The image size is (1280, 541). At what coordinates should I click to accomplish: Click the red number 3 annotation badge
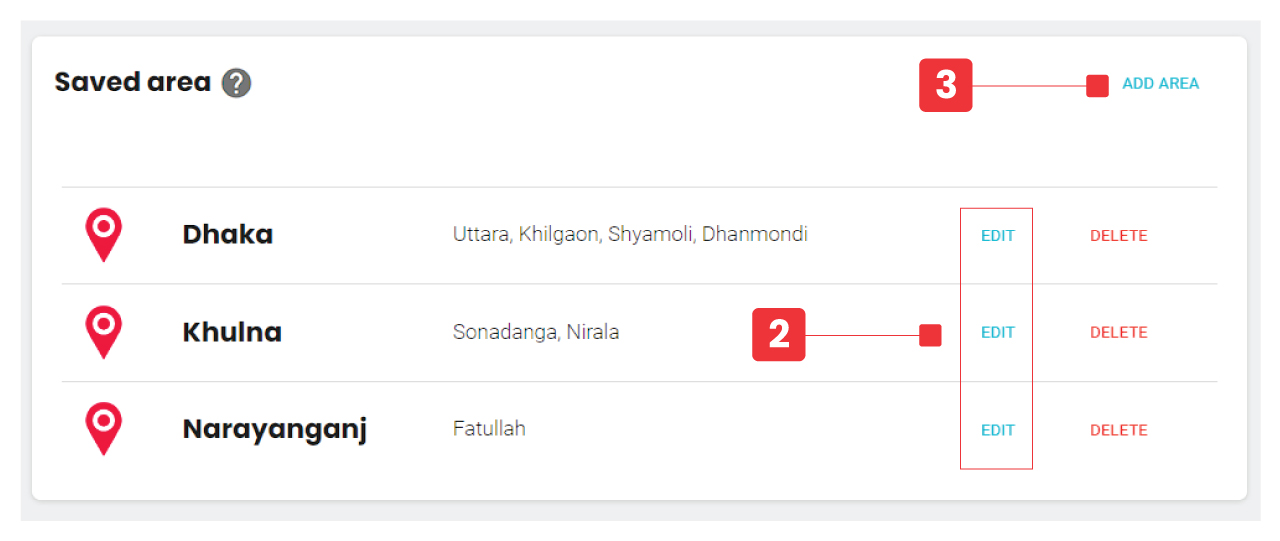(x=945, y=85)
